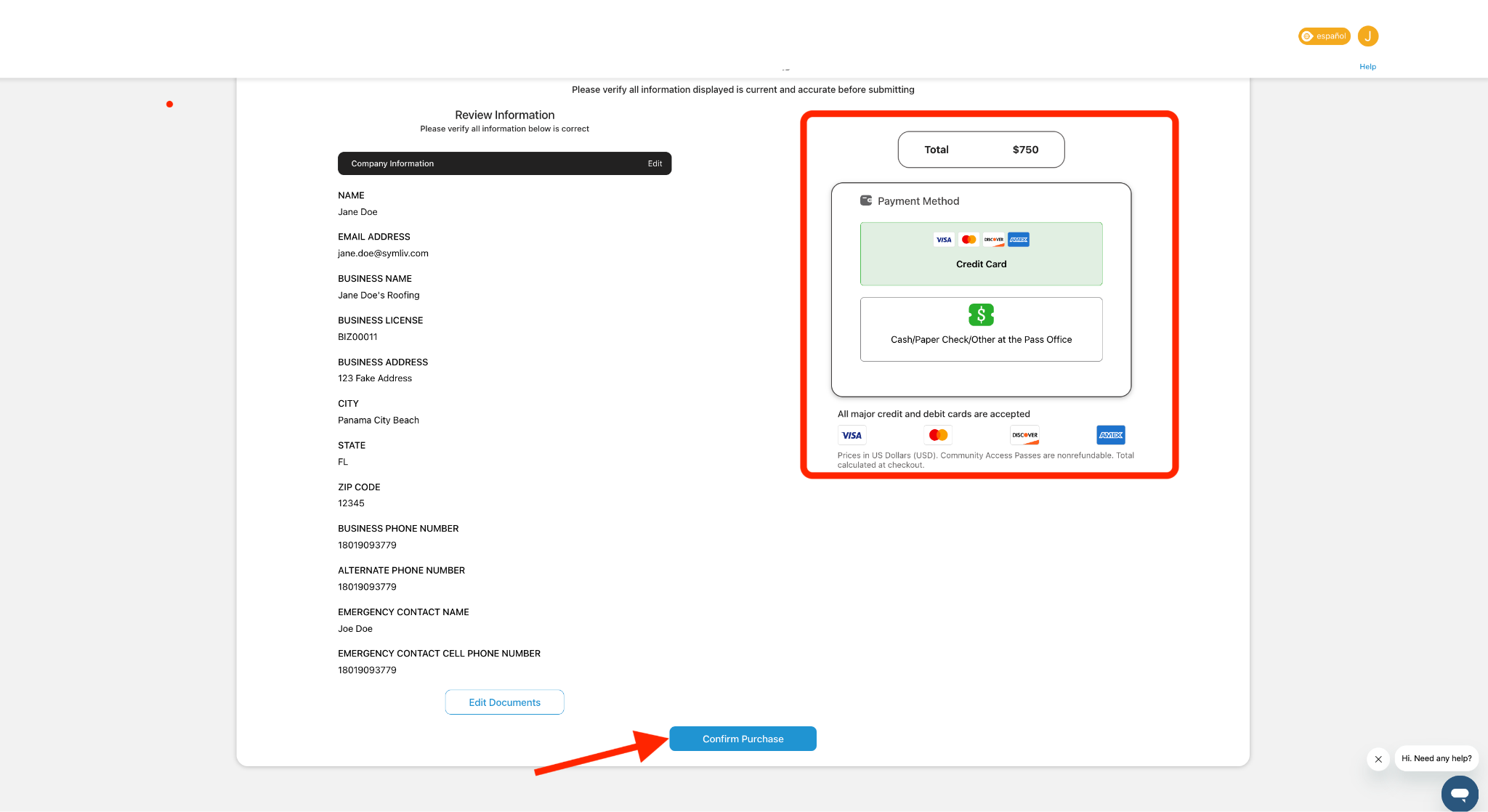Screen dimensions: 1488x812
Task: Click the wallet icon beside Payment Method
Action: [865, 200]
